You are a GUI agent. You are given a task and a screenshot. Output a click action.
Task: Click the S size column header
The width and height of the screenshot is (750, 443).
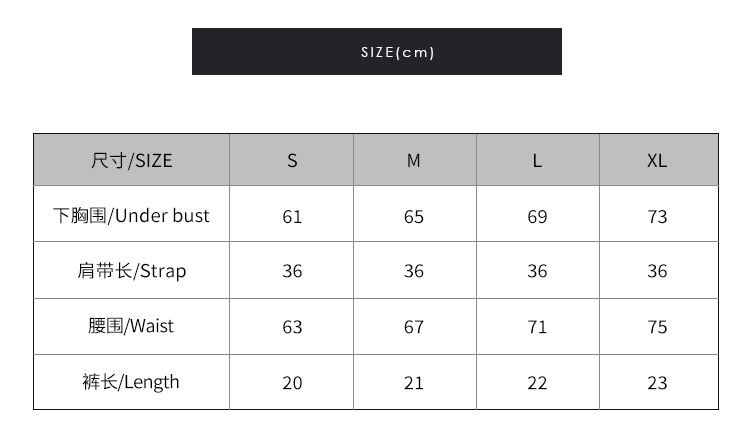pos(292,160)
